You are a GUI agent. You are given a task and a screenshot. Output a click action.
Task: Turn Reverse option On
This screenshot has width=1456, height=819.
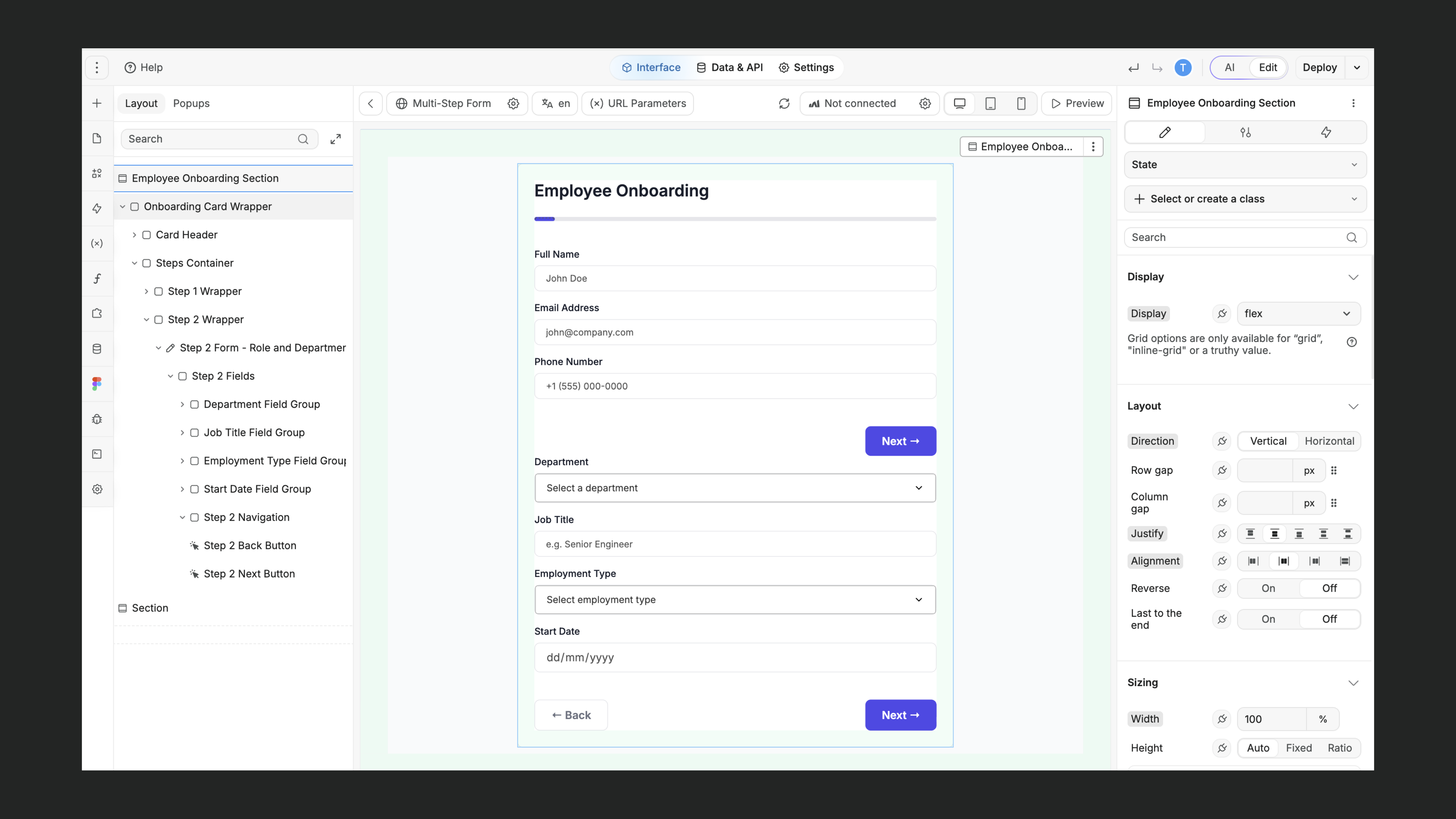pos(1268,588)
